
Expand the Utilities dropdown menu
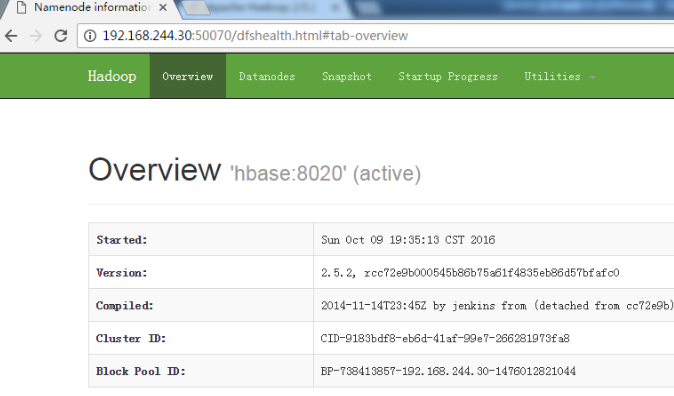coord(559,76)
